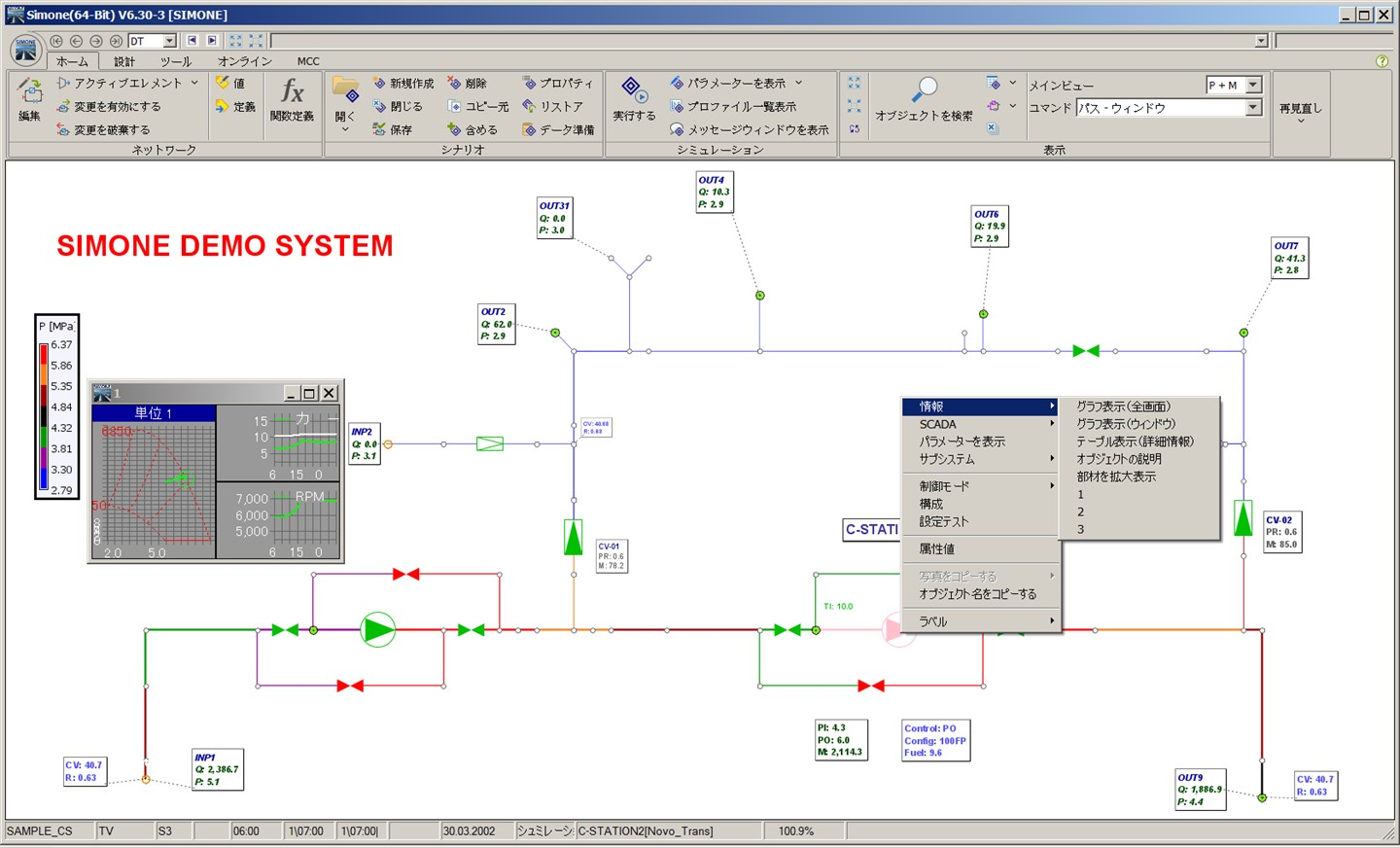Open SCADA submenu in context menu
Screen dimensions: 1400x848
(980, 424)
